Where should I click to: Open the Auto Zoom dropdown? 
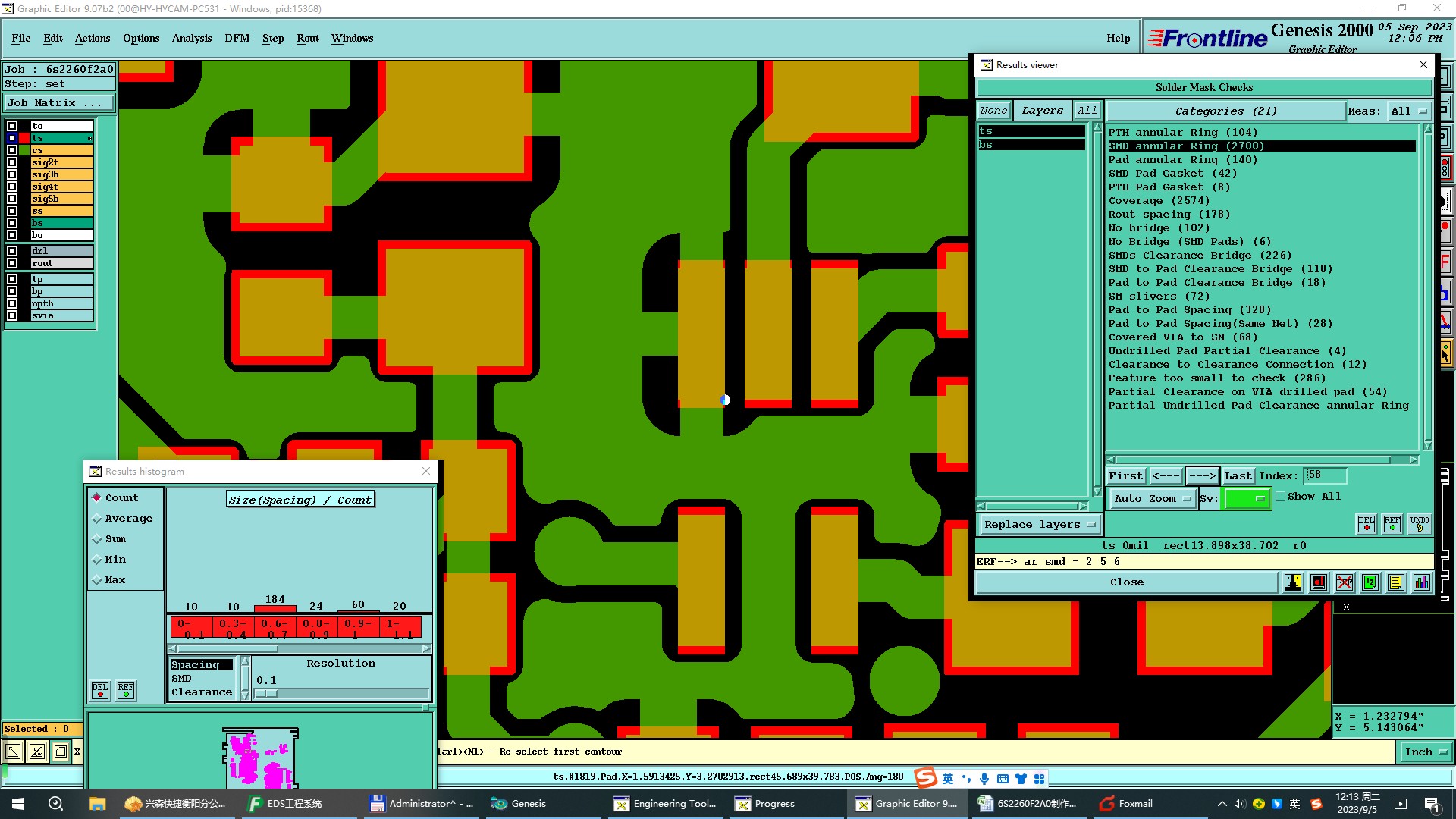tap(1152, 498)
